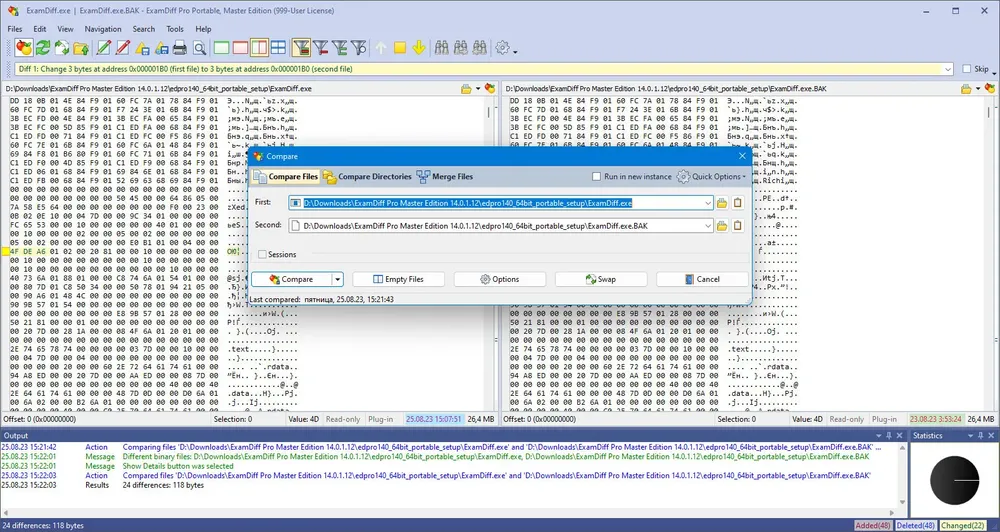Click right pane header apple compare icon
This screenshot has height=532, width=1000.
click(990, 89)
